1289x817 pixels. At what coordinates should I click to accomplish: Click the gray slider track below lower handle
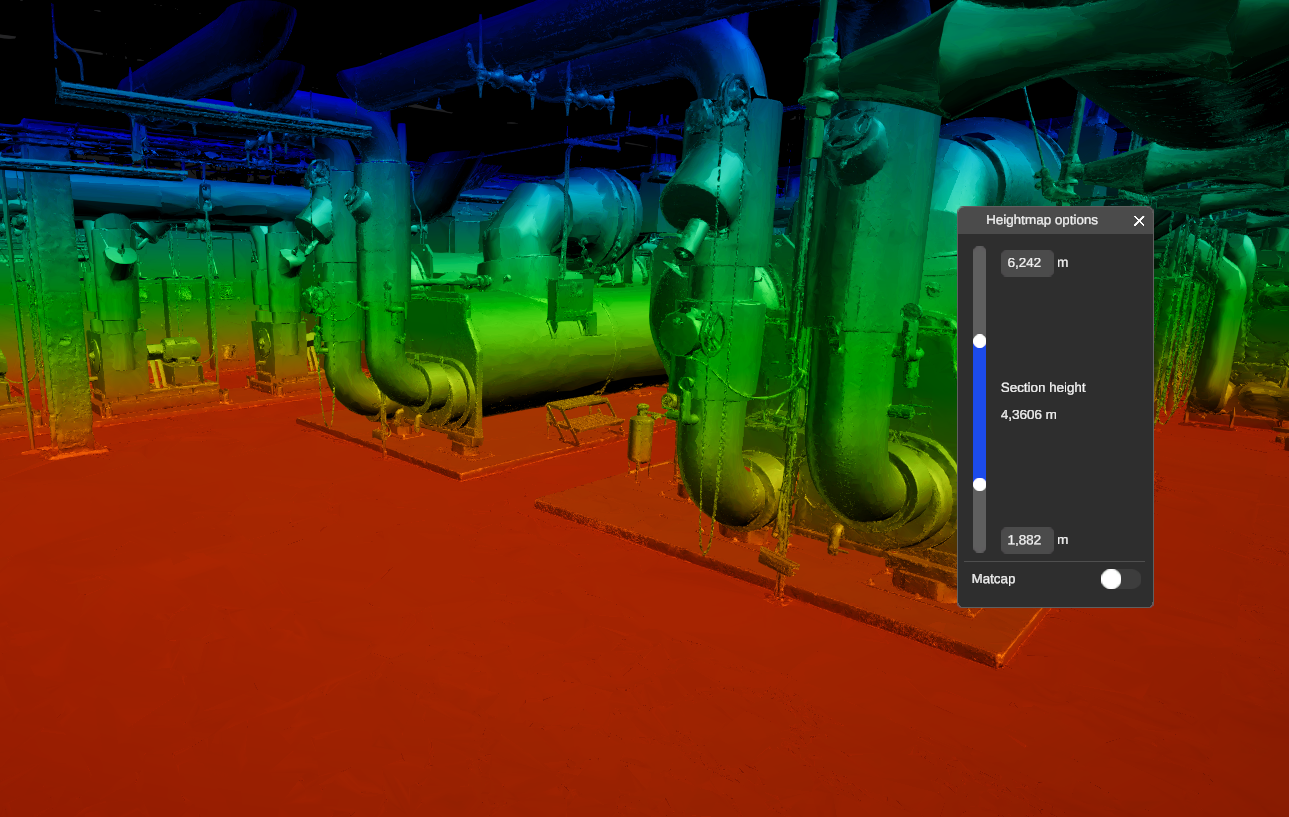pyautogui.click(x=980, y=522)
